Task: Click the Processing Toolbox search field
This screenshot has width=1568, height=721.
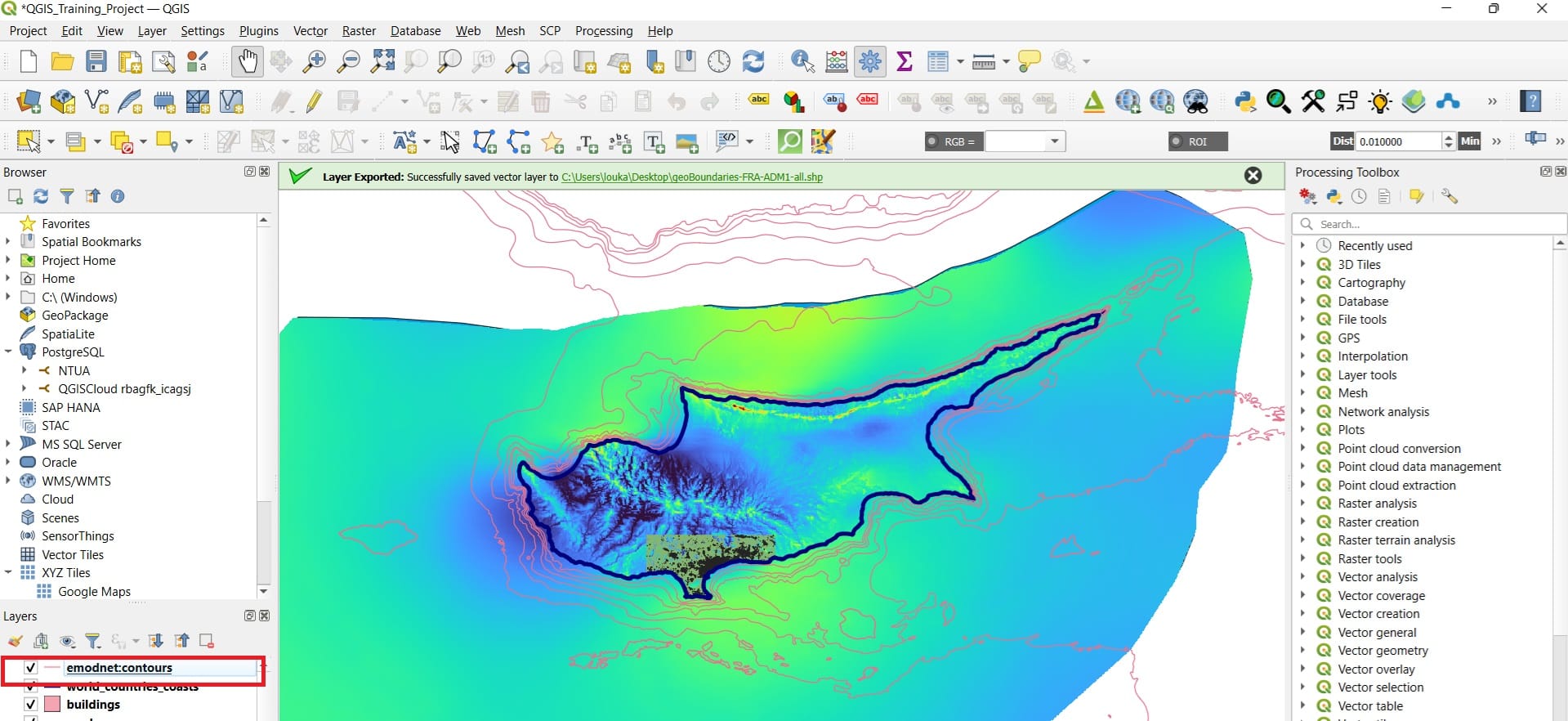Action: [1430, 224]
